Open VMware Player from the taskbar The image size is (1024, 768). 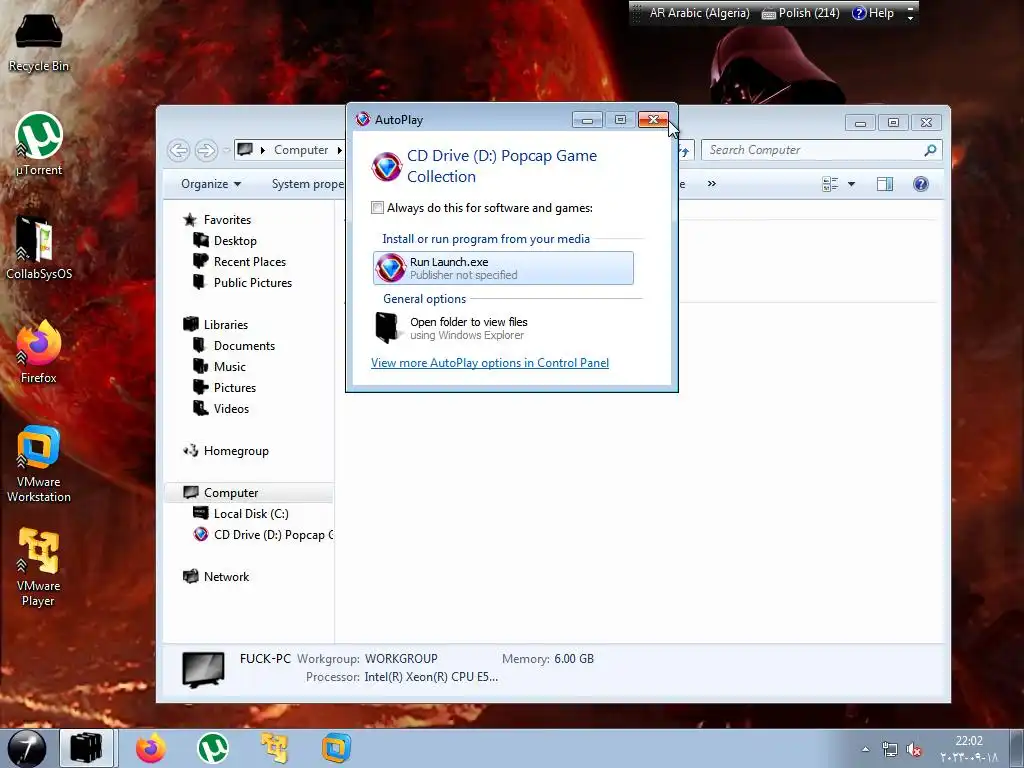click(x=274, y=748)
